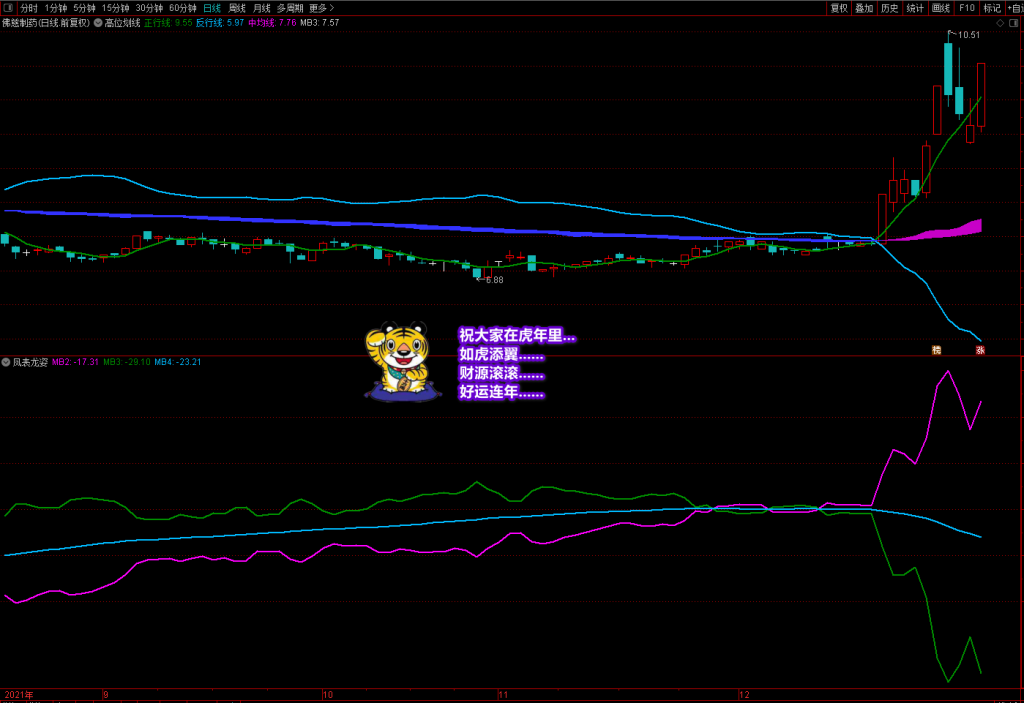Expand the 凤表龙姿 indicator dropdown arrow
Viewport: 1024px width, 703px height.
tap(6, 362)
